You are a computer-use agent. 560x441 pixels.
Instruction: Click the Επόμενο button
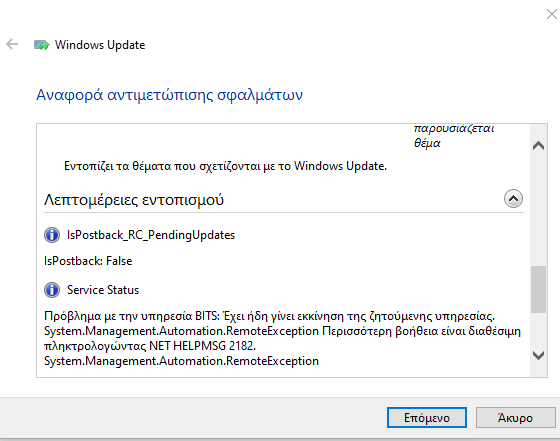[427, 417]
